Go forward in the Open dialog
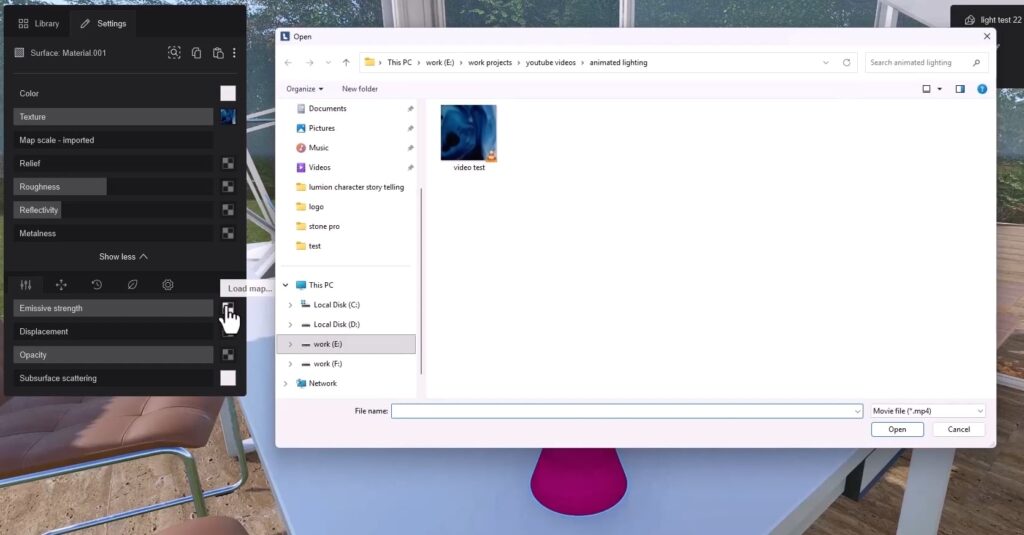 coord(310,63)
